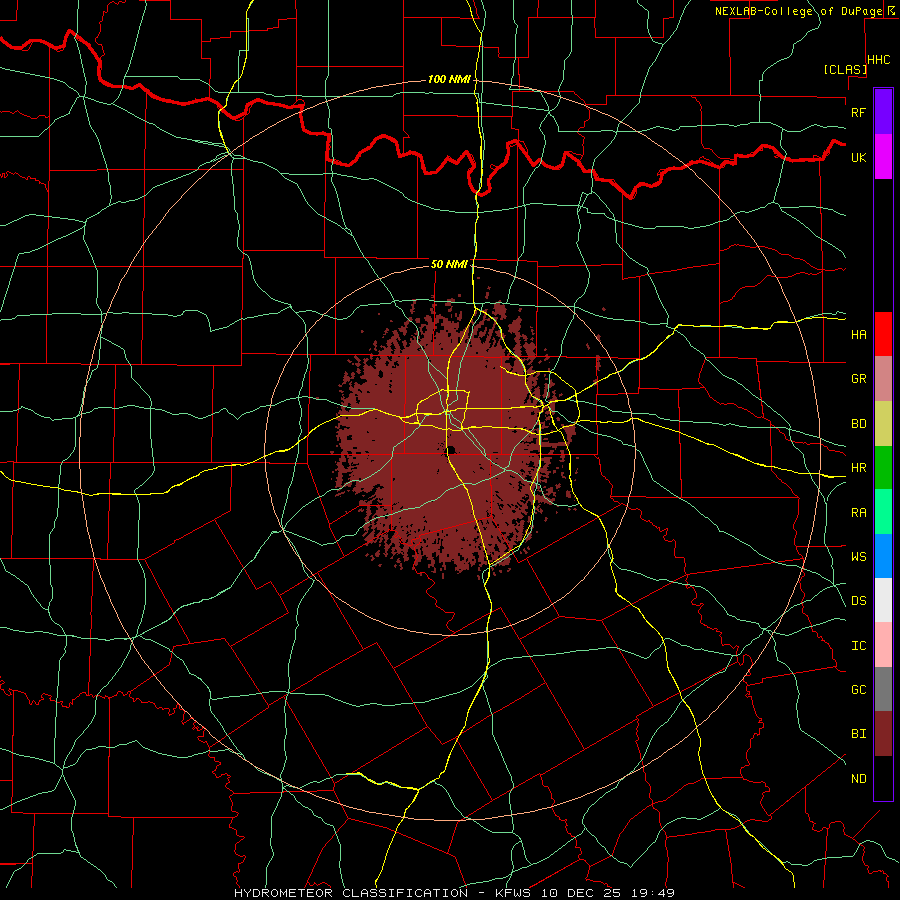The height and width of the screenshot is (900, 900).
Task: Click the GC legend label
Action: [x=858, y=689]
